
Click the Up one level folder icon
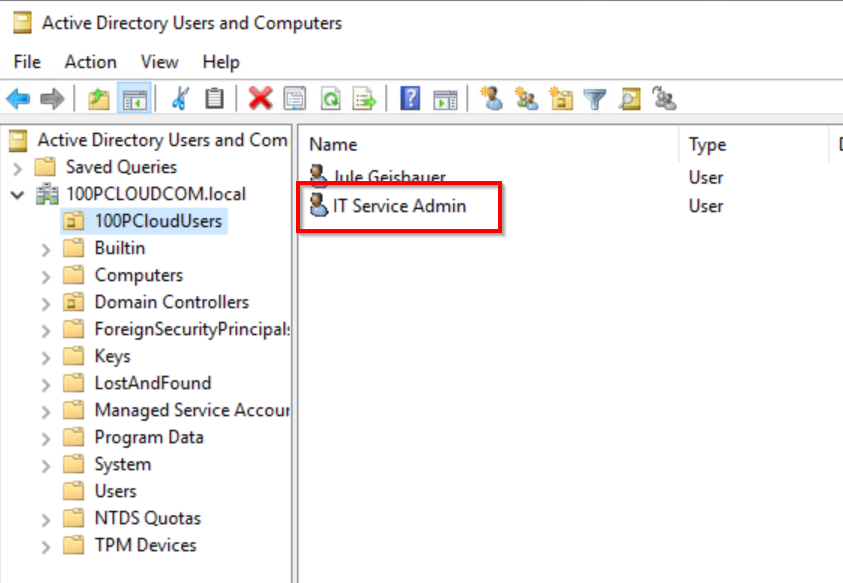pos(98,98)
